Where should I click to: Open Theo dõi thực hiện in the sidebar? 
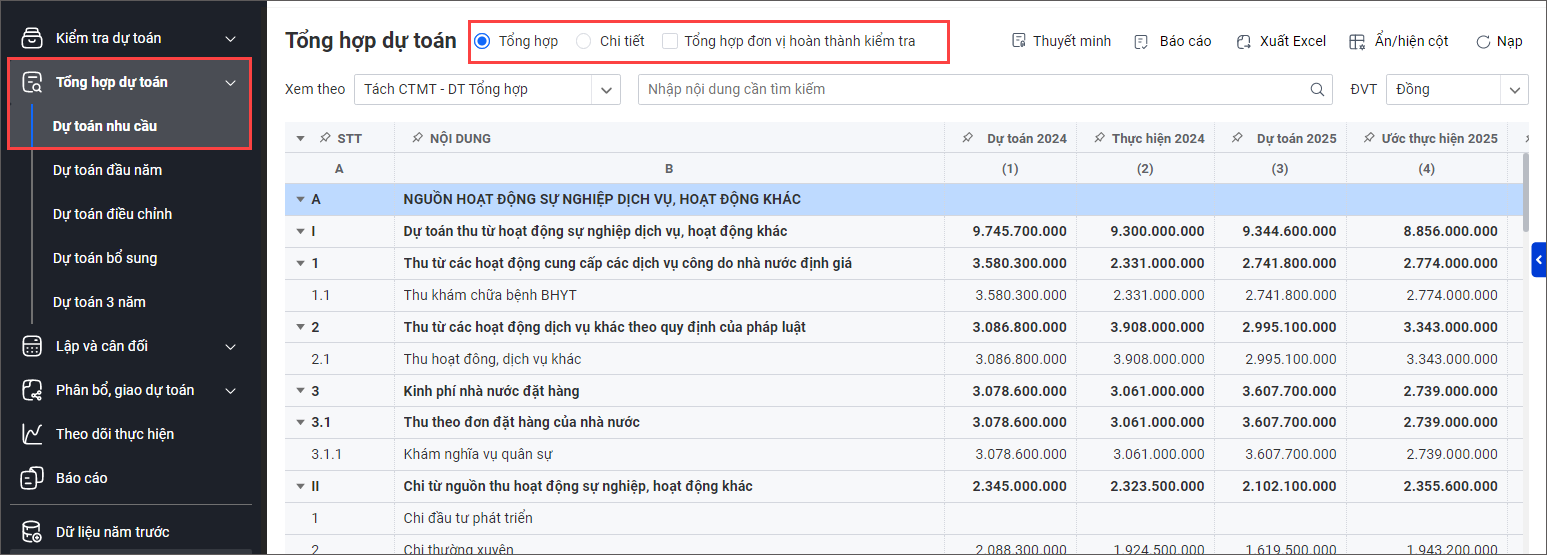pyautogui.click(x=114, y=434)
